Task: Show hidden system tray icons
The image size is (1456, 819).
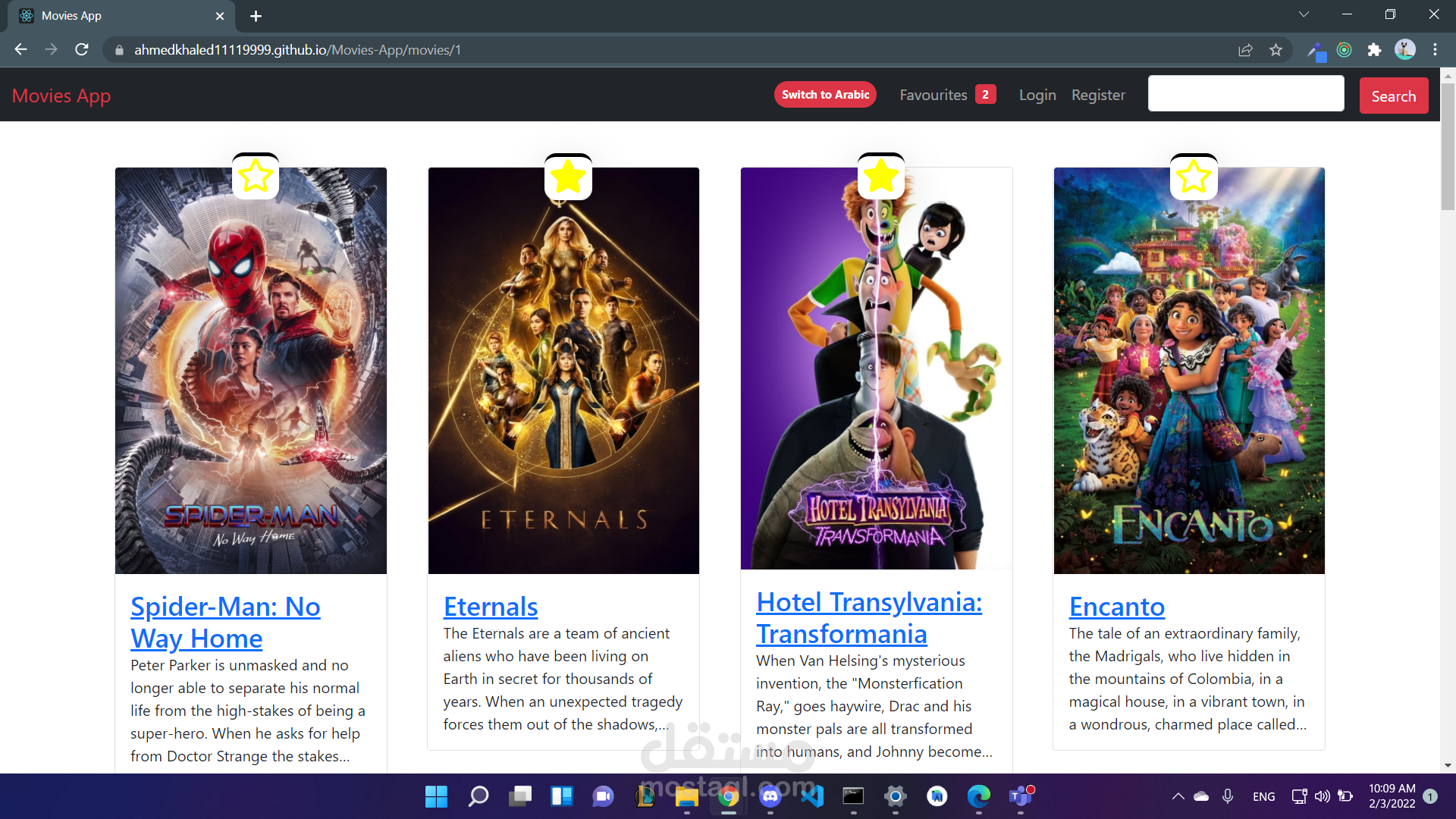Action: click(x=1178, y=796)
